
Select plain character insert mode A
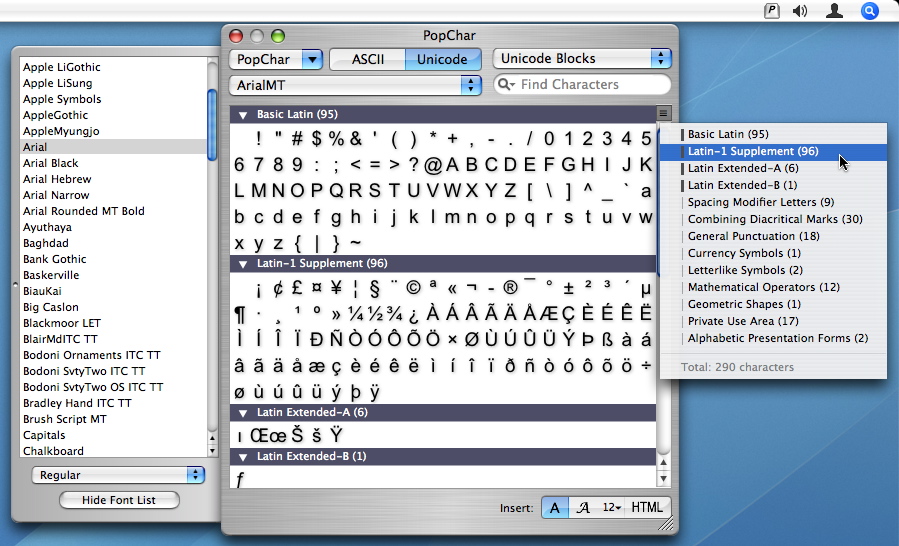[x=554, y=508]
